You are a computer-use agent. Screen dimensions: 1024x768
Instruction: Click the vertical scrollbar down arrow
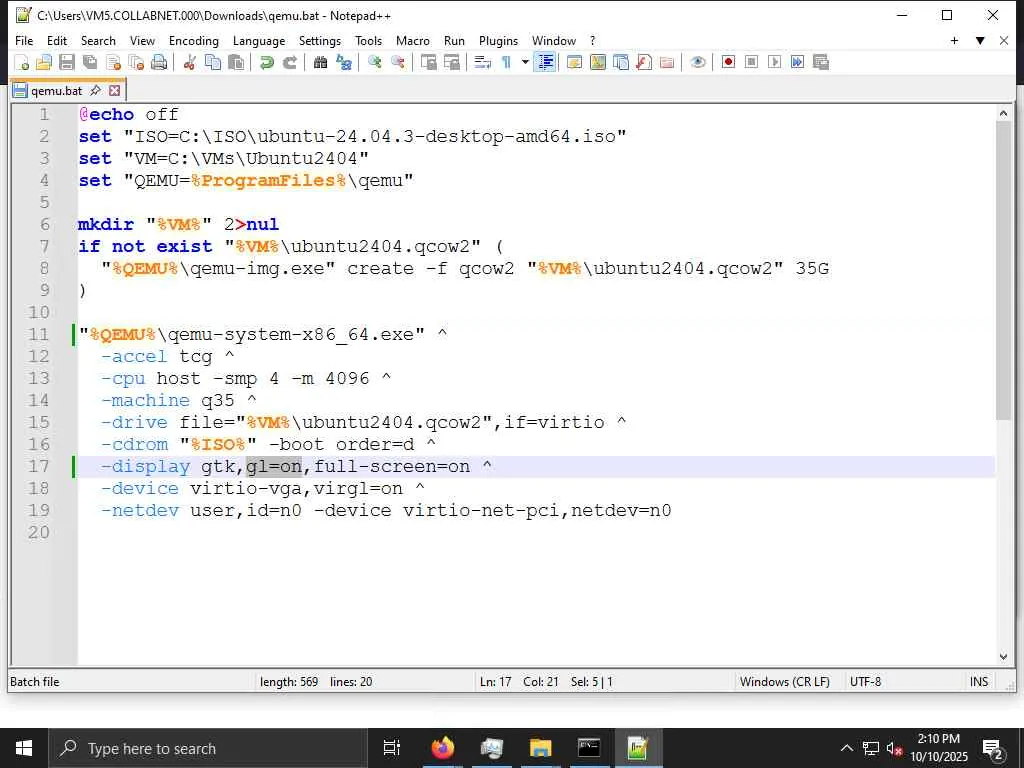point(1003,657)
